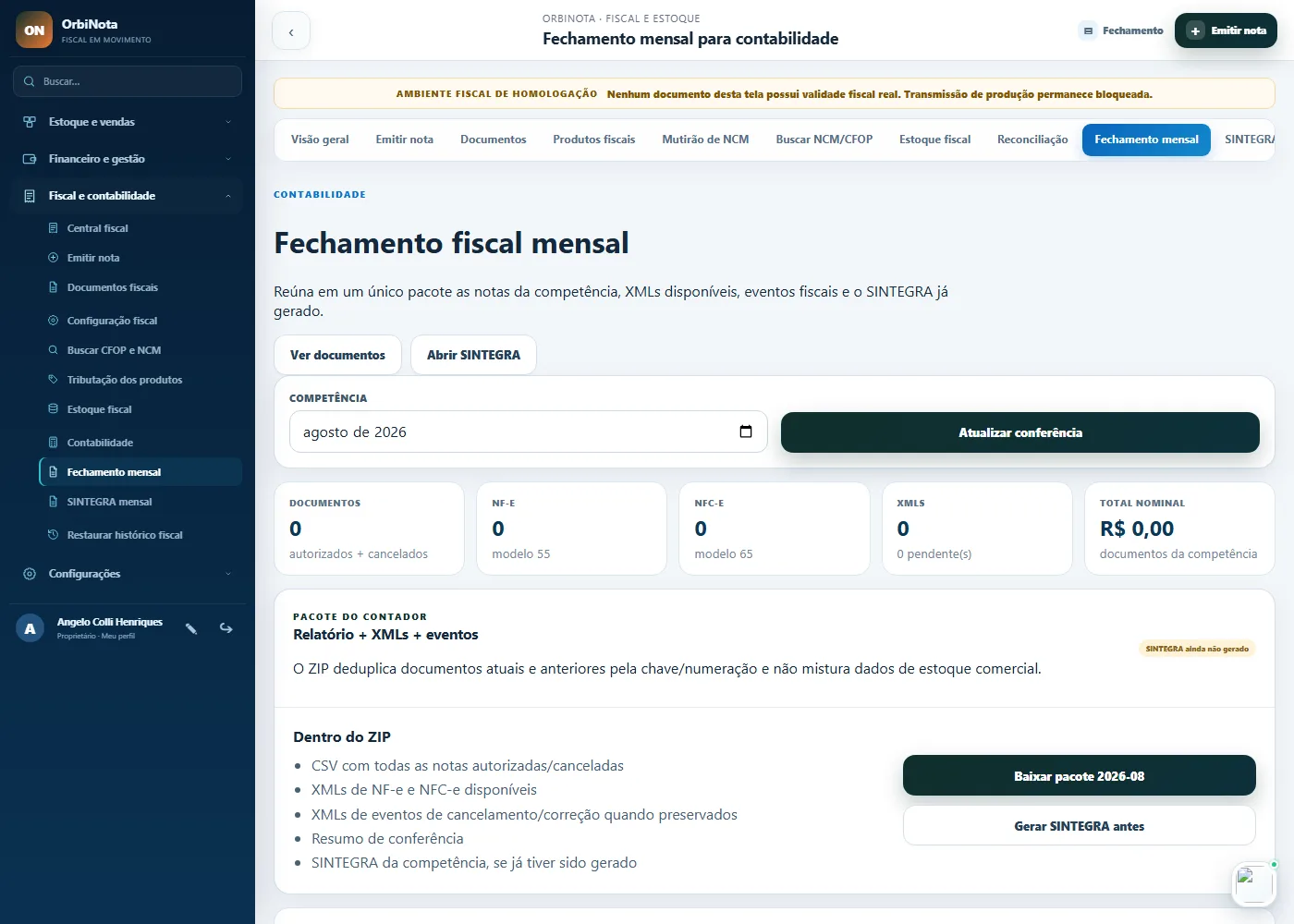The width and height of the screenshot is (1294, 924).
Task: Click Gerar SINTEGRA antes button
Action: pos(1080,826)
